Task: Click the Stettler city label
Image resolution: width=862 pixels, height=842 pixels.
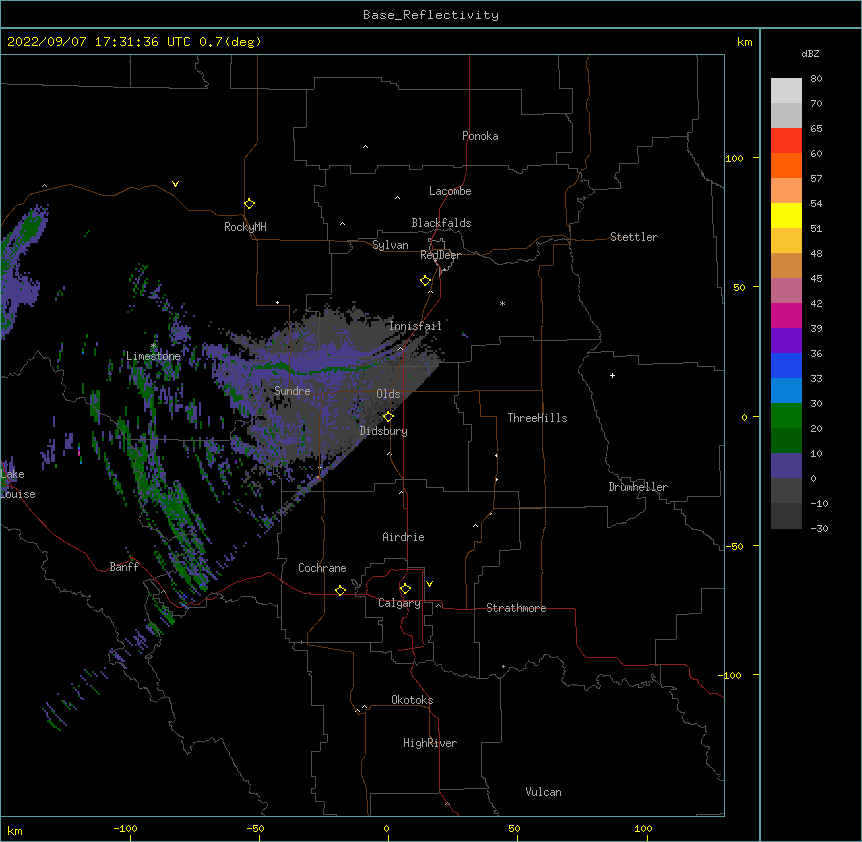Action: [634, 237]
